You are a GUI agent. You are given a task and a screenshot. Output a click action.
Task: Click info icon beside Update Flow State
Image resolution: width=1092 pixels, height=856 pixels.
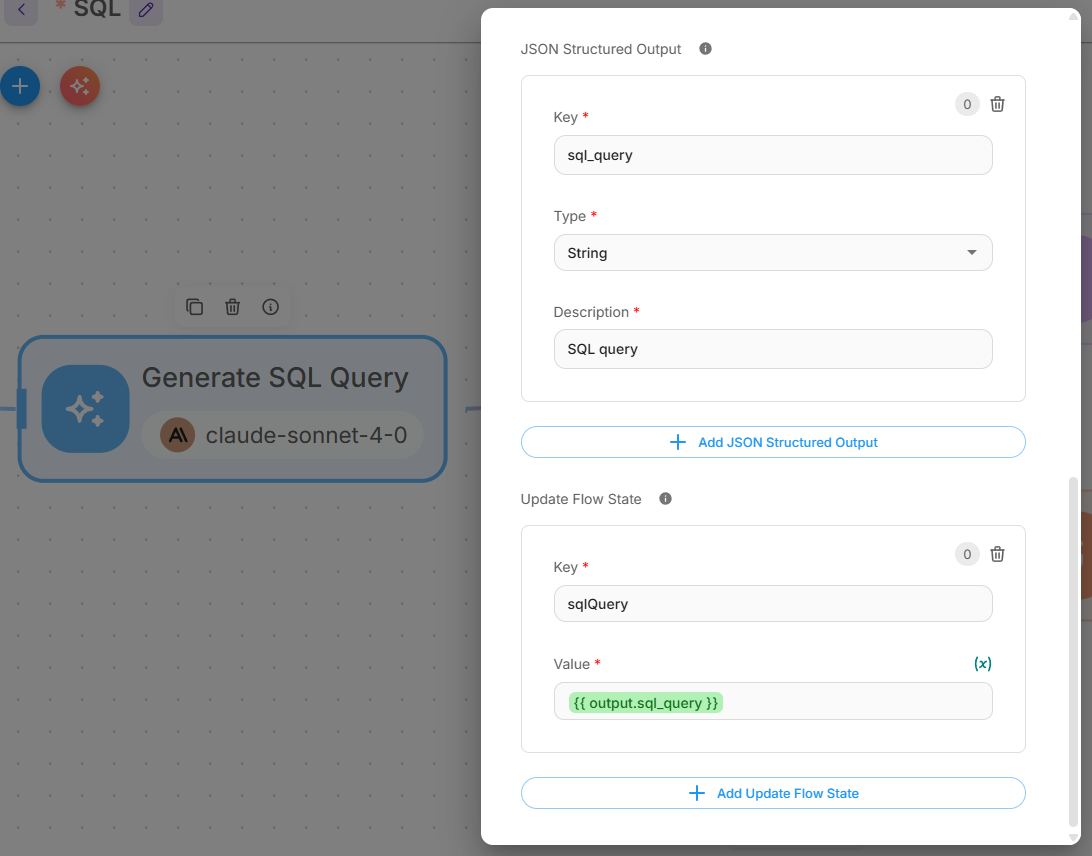[x=665, y=499]
